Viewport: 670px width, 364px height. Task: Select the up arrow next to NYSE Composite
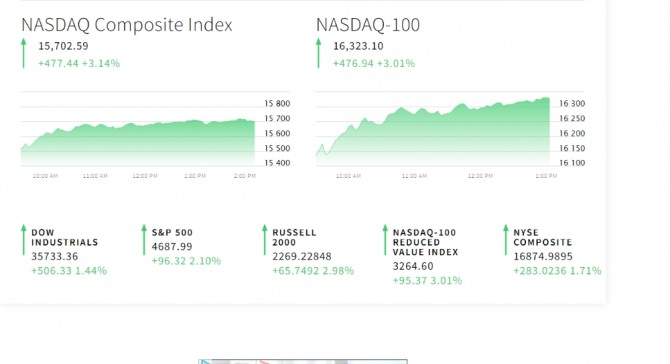coord(505,240)
